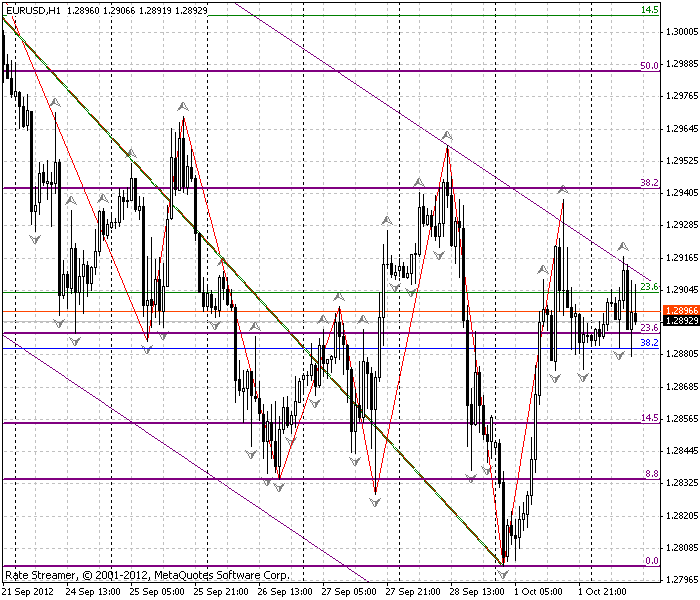Image resolution: width=700 pixels, height=600 pixels.
Task: Click price axis value 1.28805
Action: click(x=682, y=354)
